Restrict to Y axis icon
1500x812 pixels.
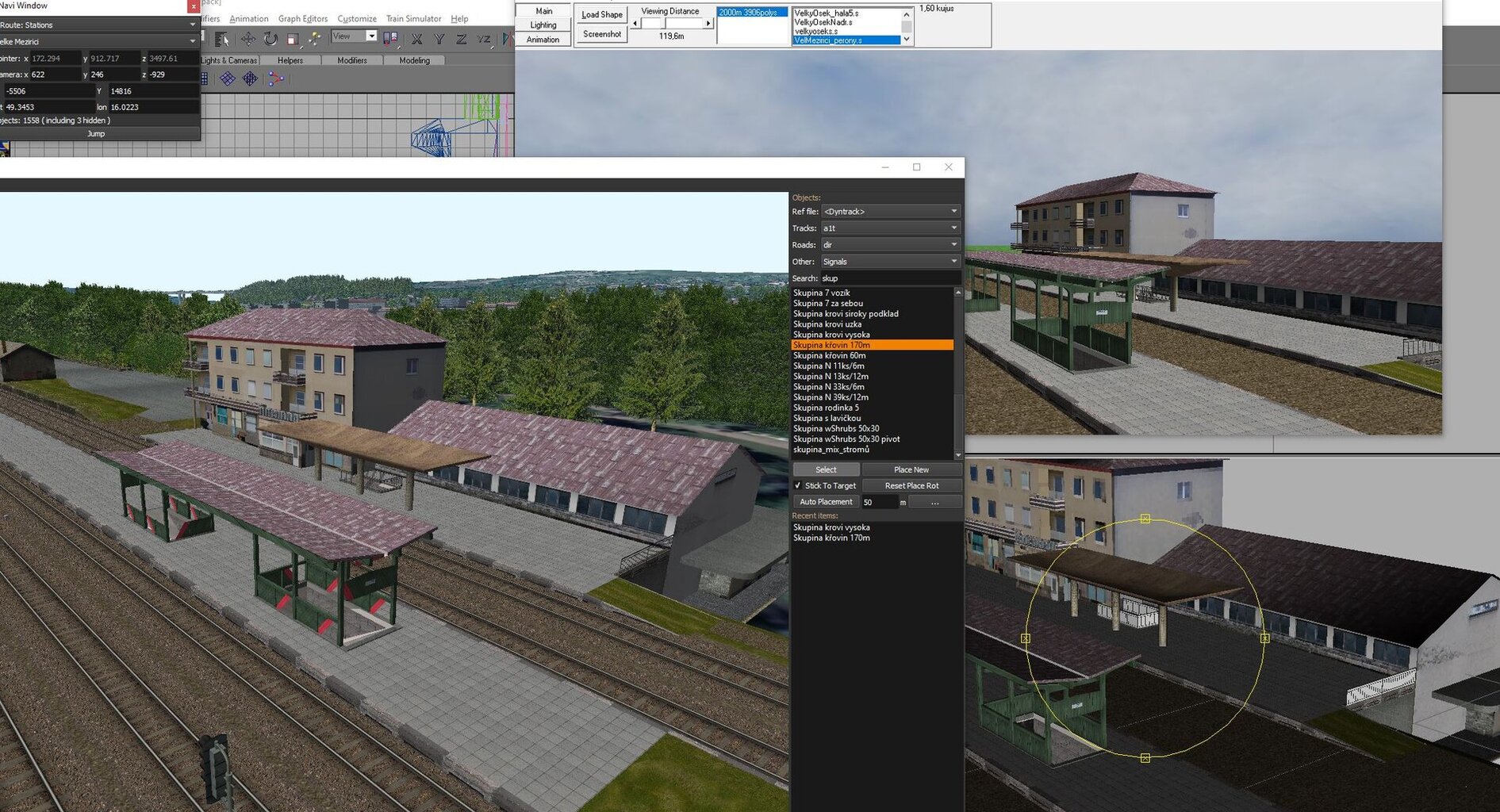point(439,39)
